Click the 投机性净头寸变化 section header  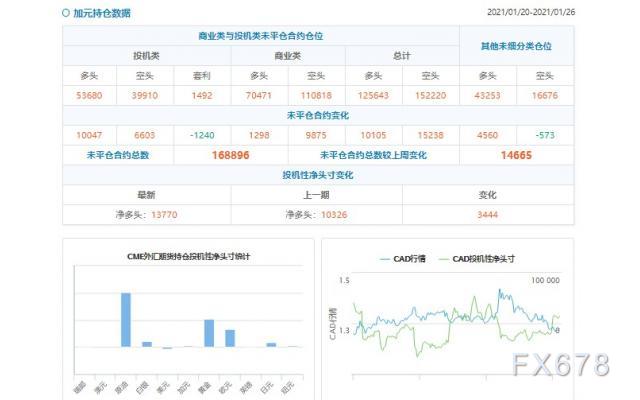click(318, 175)
